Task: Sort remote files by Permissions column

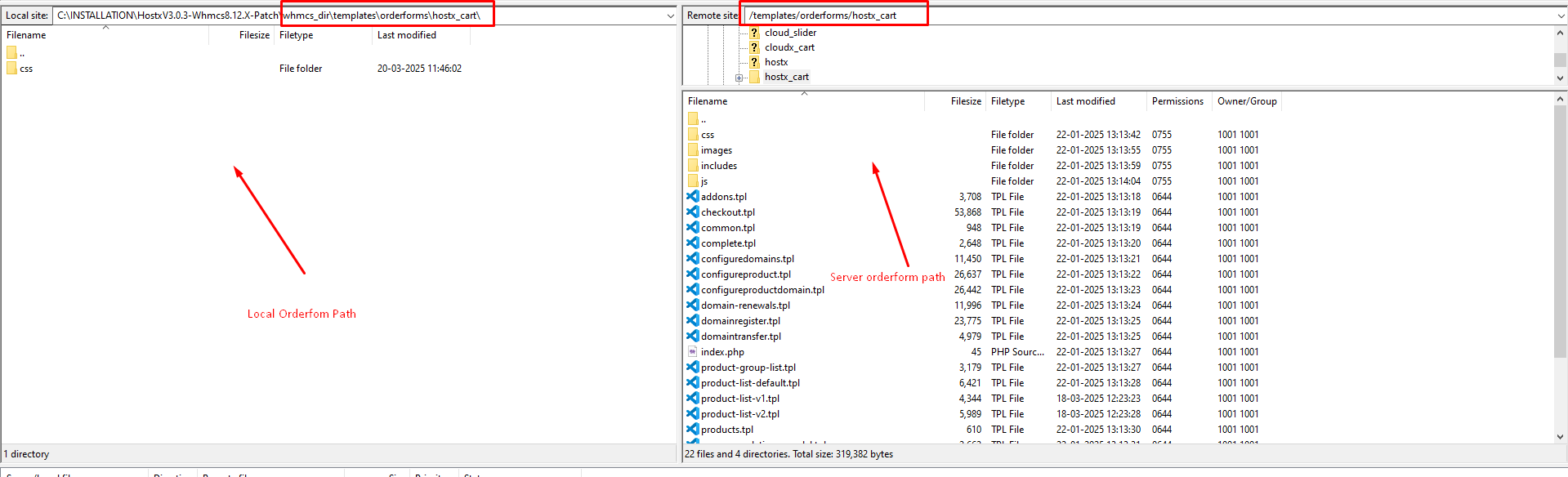Action: (x=1177, y=101)
